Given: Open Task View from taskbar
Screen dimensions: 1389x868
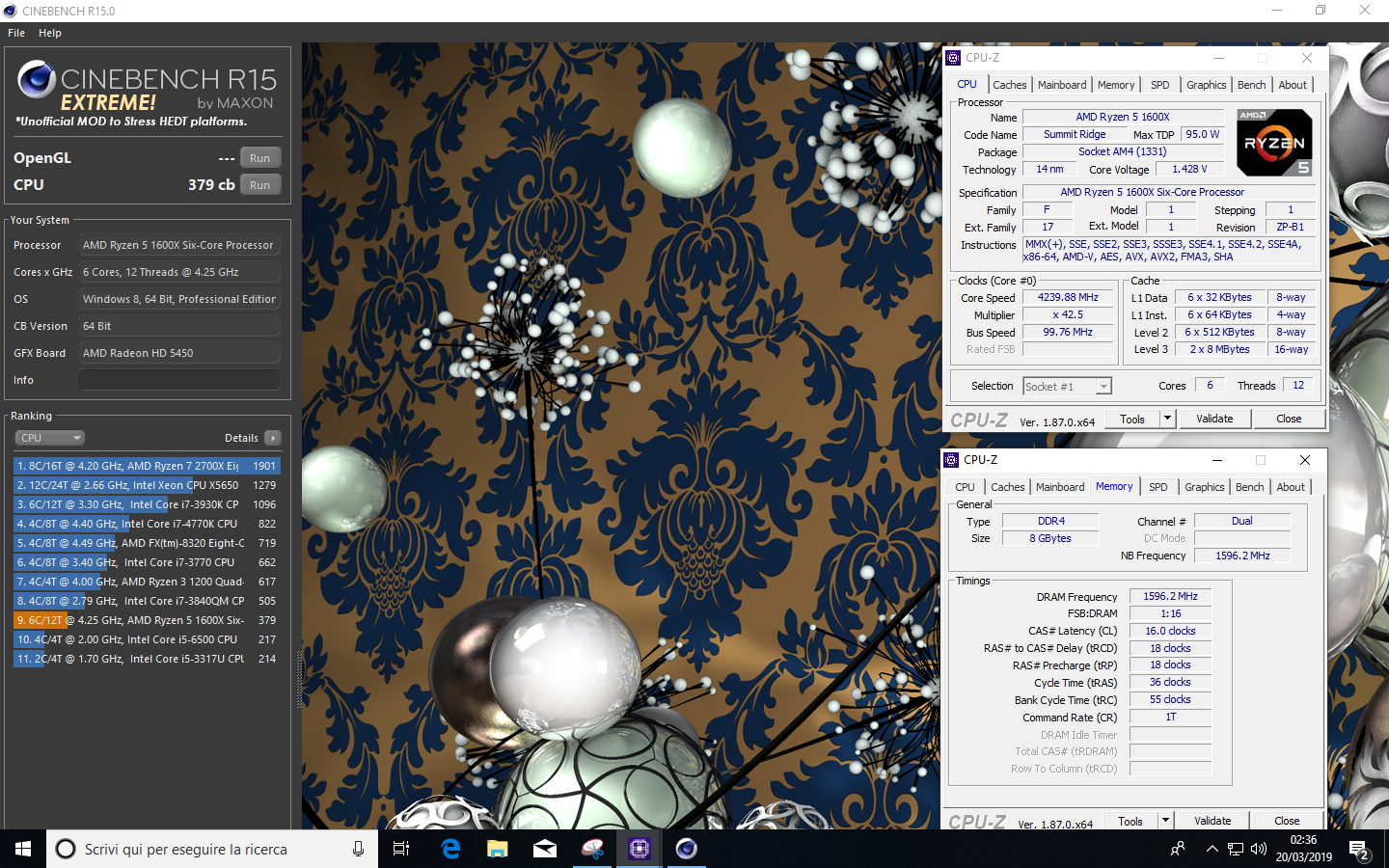Looking at the screenshot, I should click(x=401, y=849).
